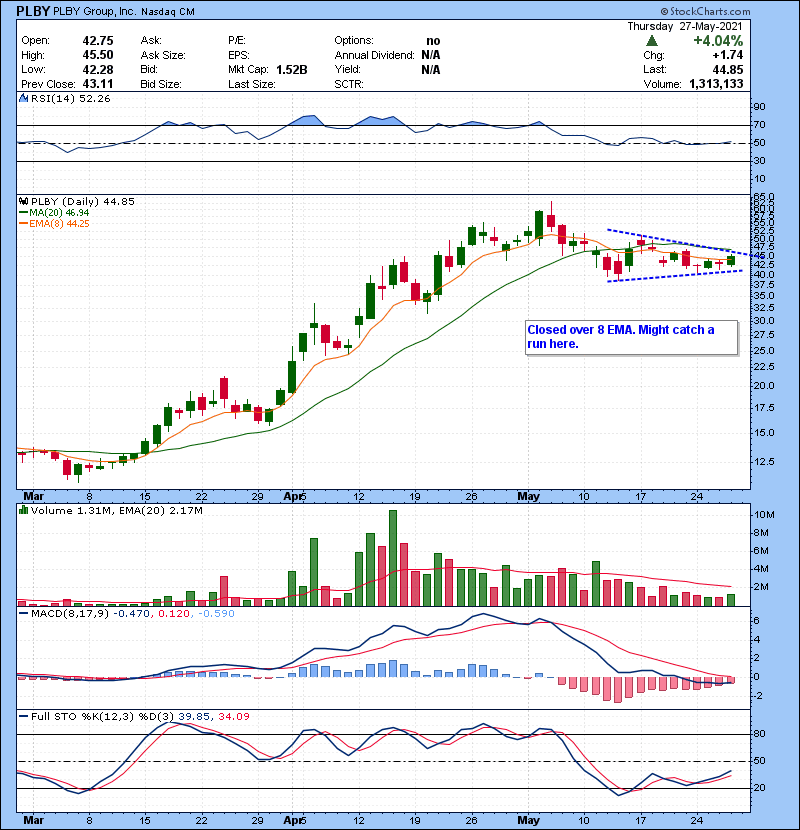This screenshot has width=800, height=830.
Task: Click the SCTR label
Action: (x=348, y=84)
